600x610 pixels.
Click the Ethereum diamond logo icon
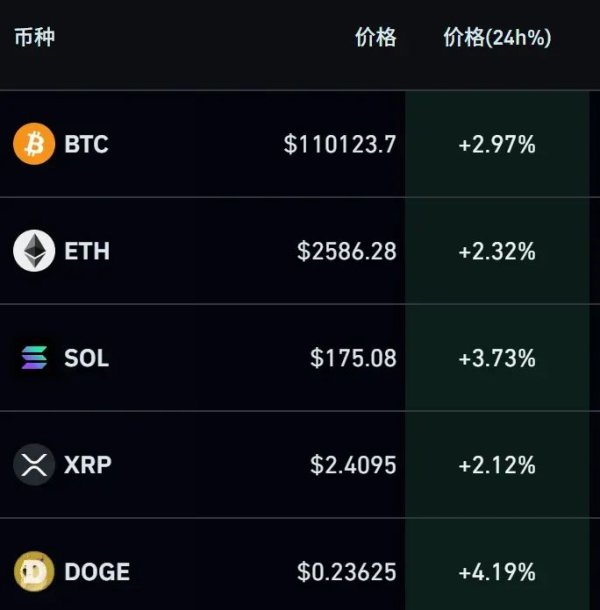pyautogui.click(x=34, y=251)
